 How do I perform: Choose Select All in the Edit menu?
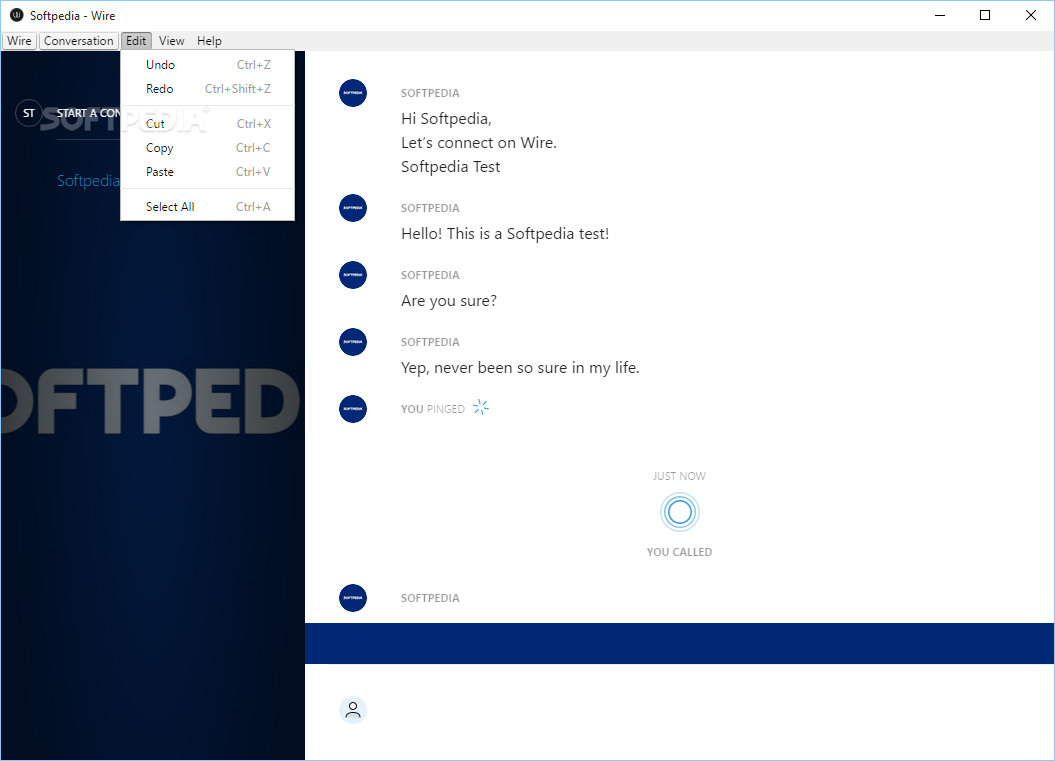coord(207,207)
